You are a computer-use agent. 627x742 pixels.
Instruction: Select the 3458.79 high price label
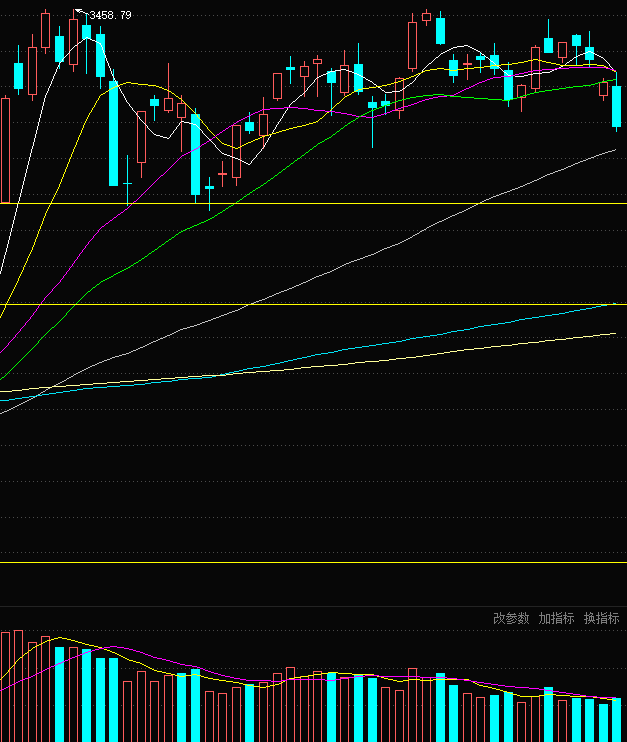(110, 16)
